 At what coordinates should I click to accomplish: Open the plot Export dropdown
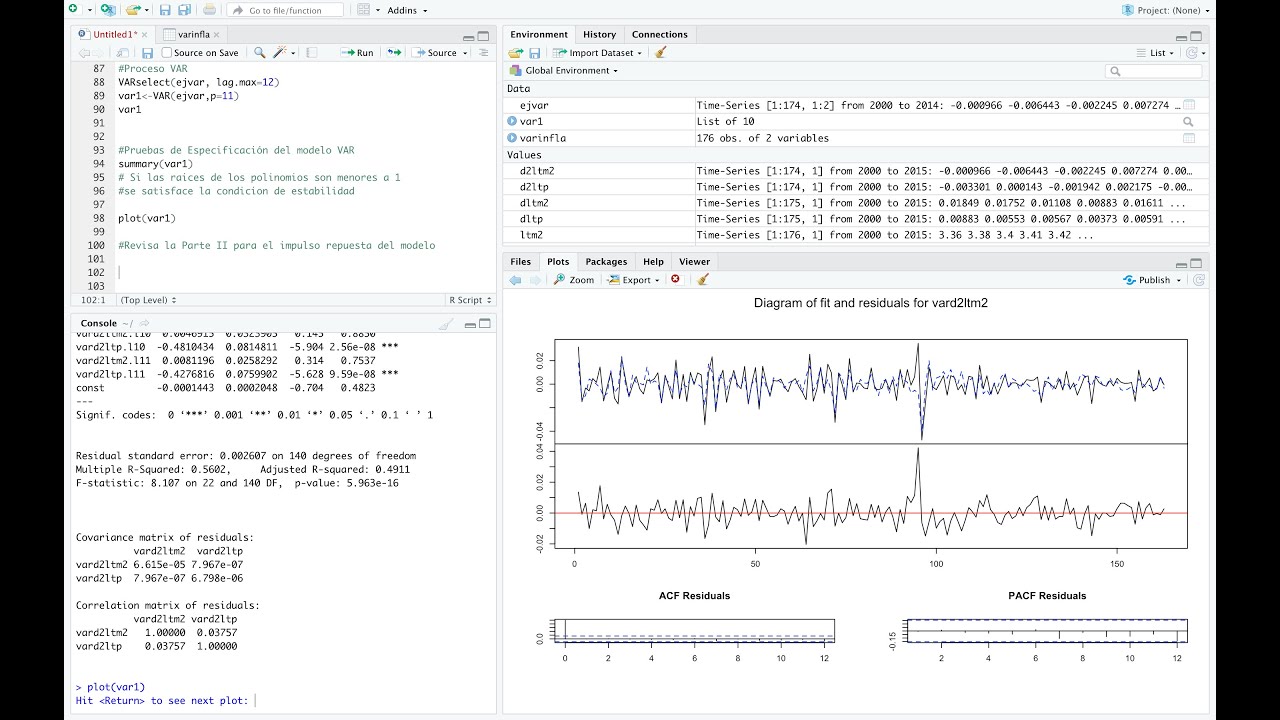[x=634, y=280]
